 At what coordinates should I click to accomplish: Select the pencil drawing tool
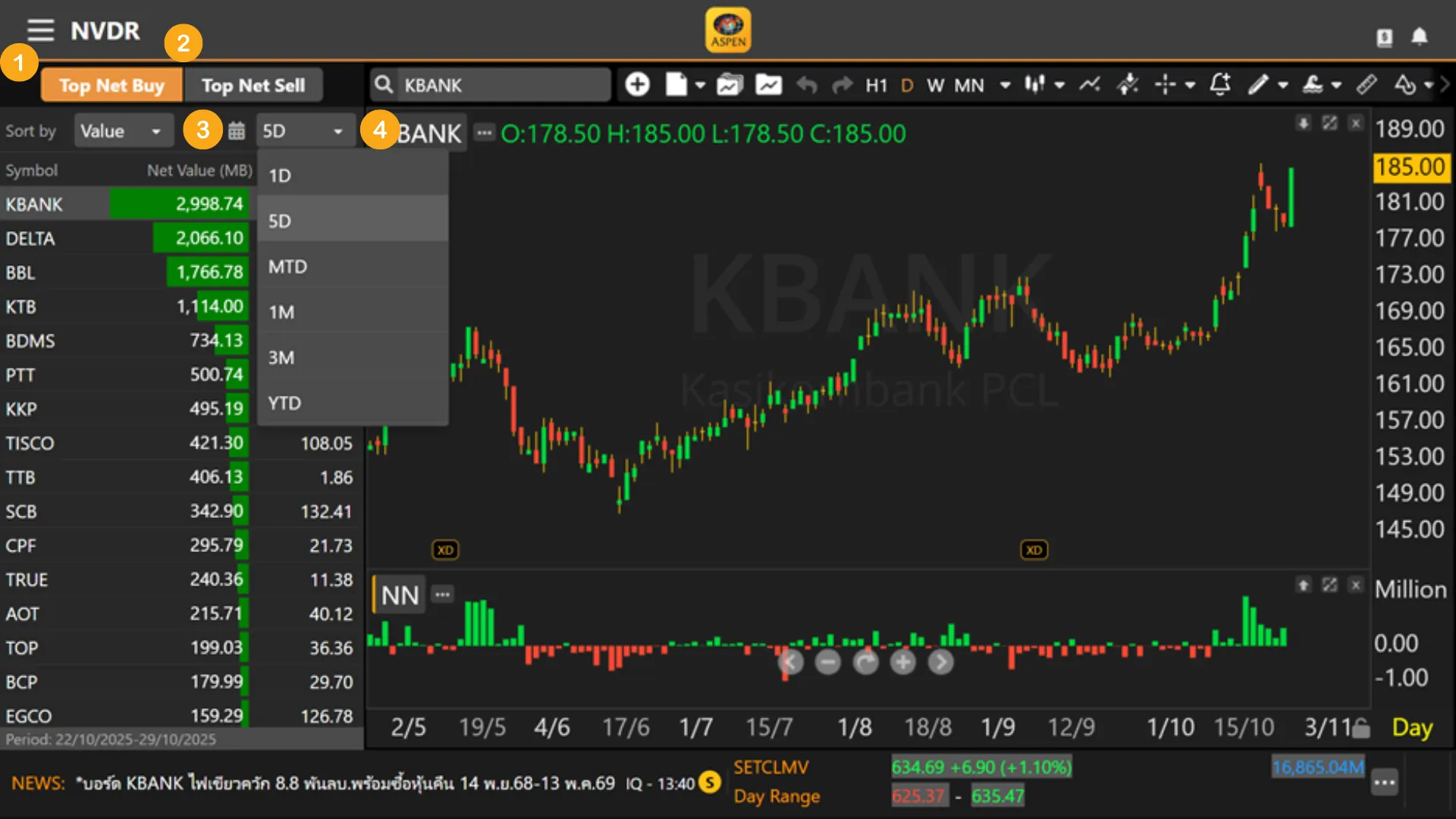pos(1258,84)
